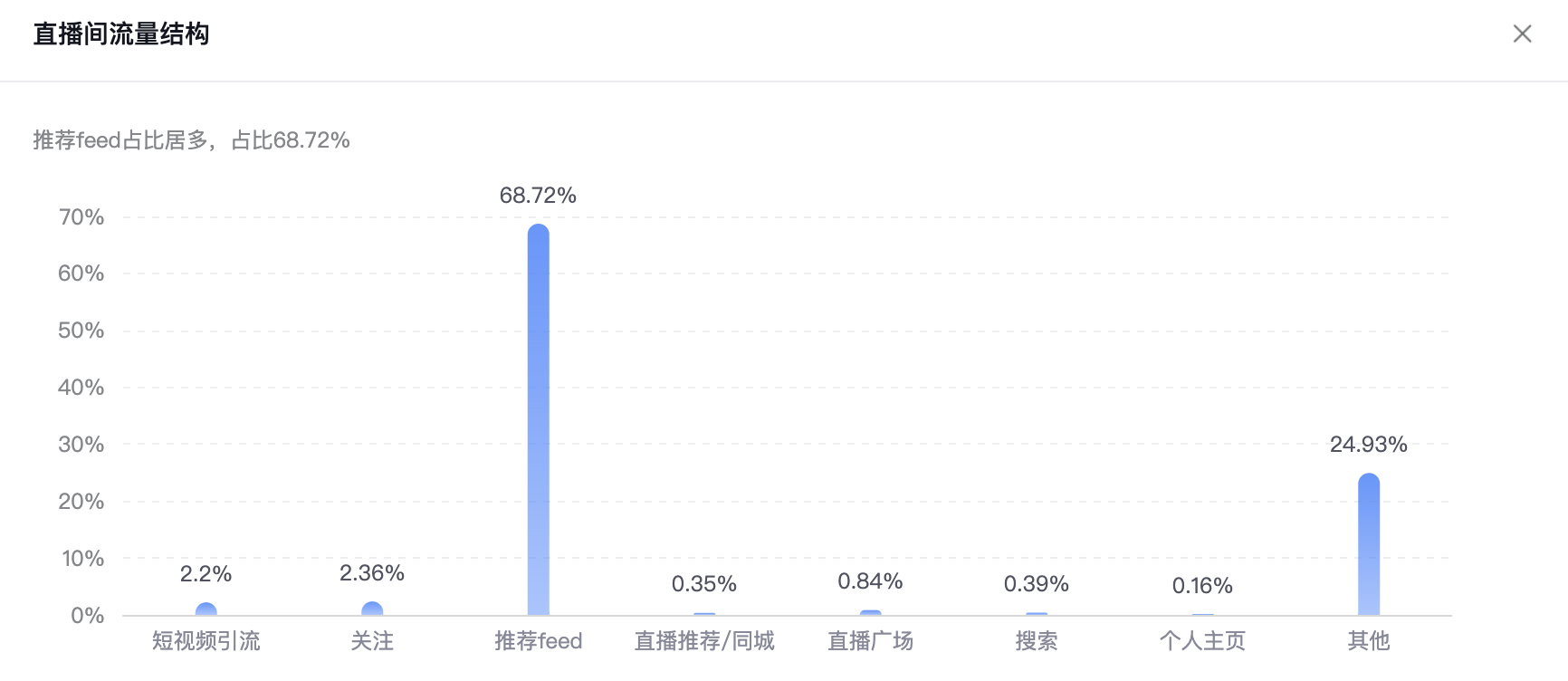The image size is (1568, 681).
Task: Click the 推荐feed占比居多 summary text
Action: (121, 140)
